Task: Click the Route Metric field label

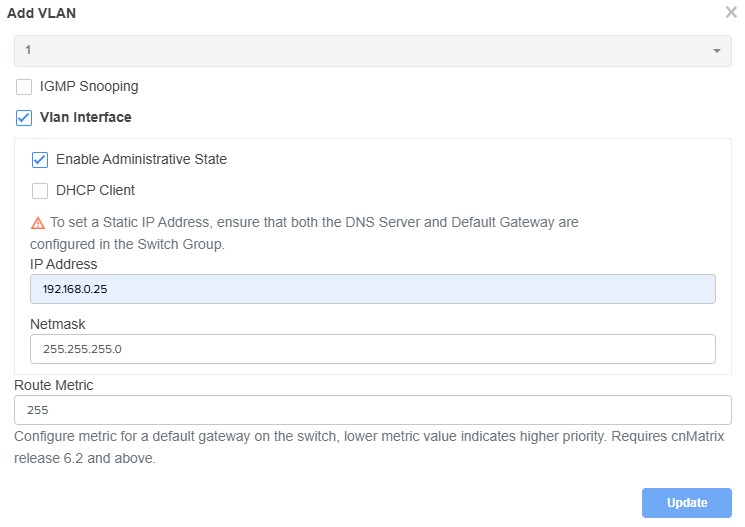Action: click(x=54, y=385)
